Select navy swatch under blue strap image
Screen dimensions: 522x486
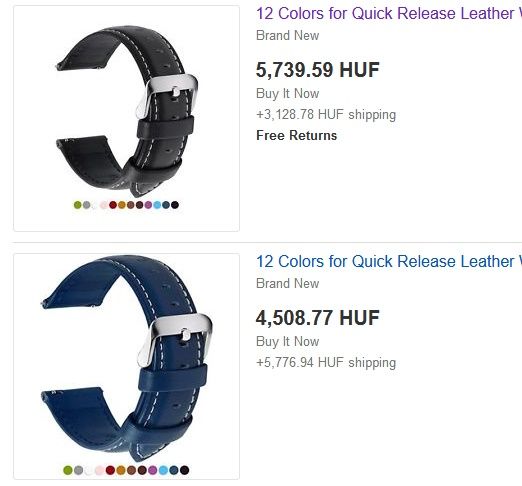coord(174,470)
